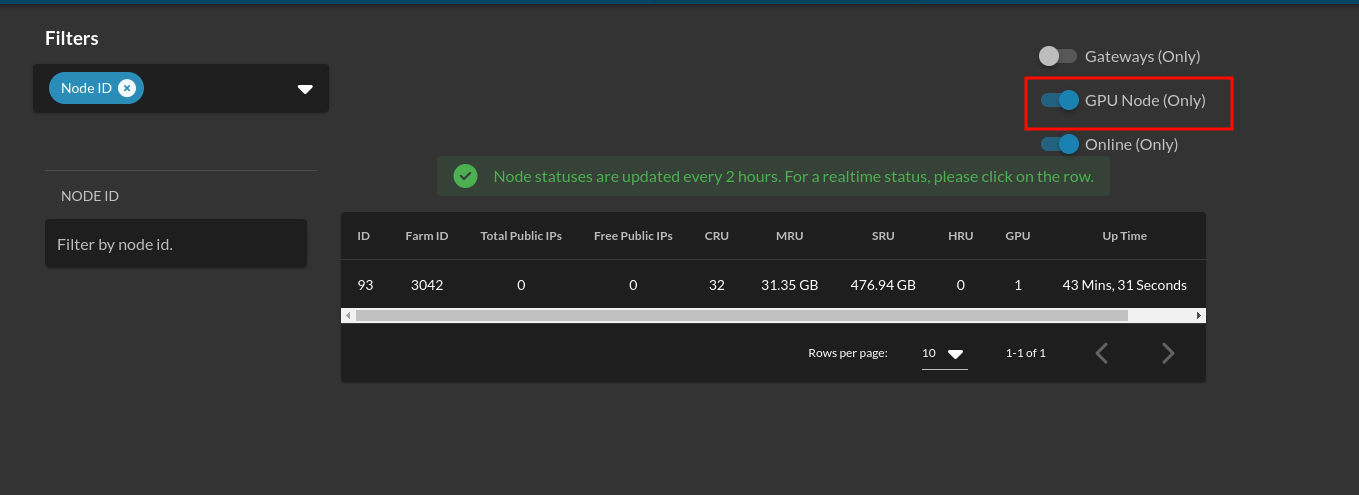Click the Filter by node id field
The image size is (1359, 495).
[175, 244]
